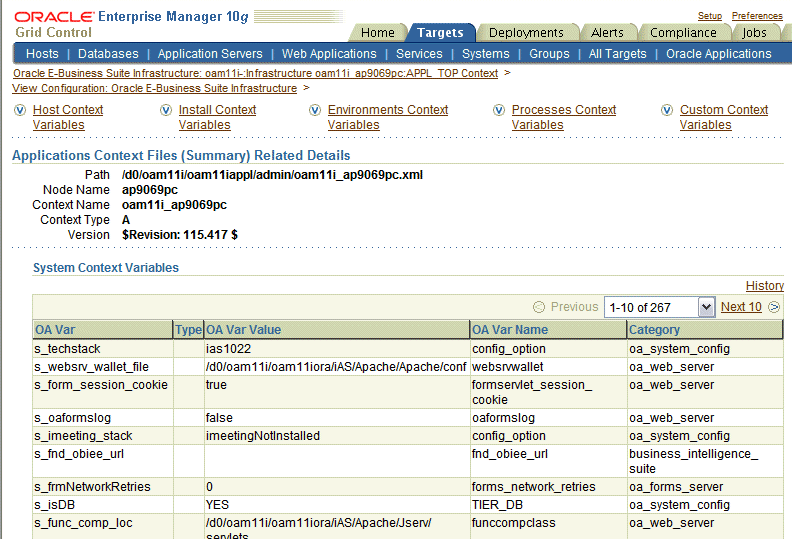792x539 pixels.
Task: Click the forms_network_retries name cell
Action: tap(549, 487)
